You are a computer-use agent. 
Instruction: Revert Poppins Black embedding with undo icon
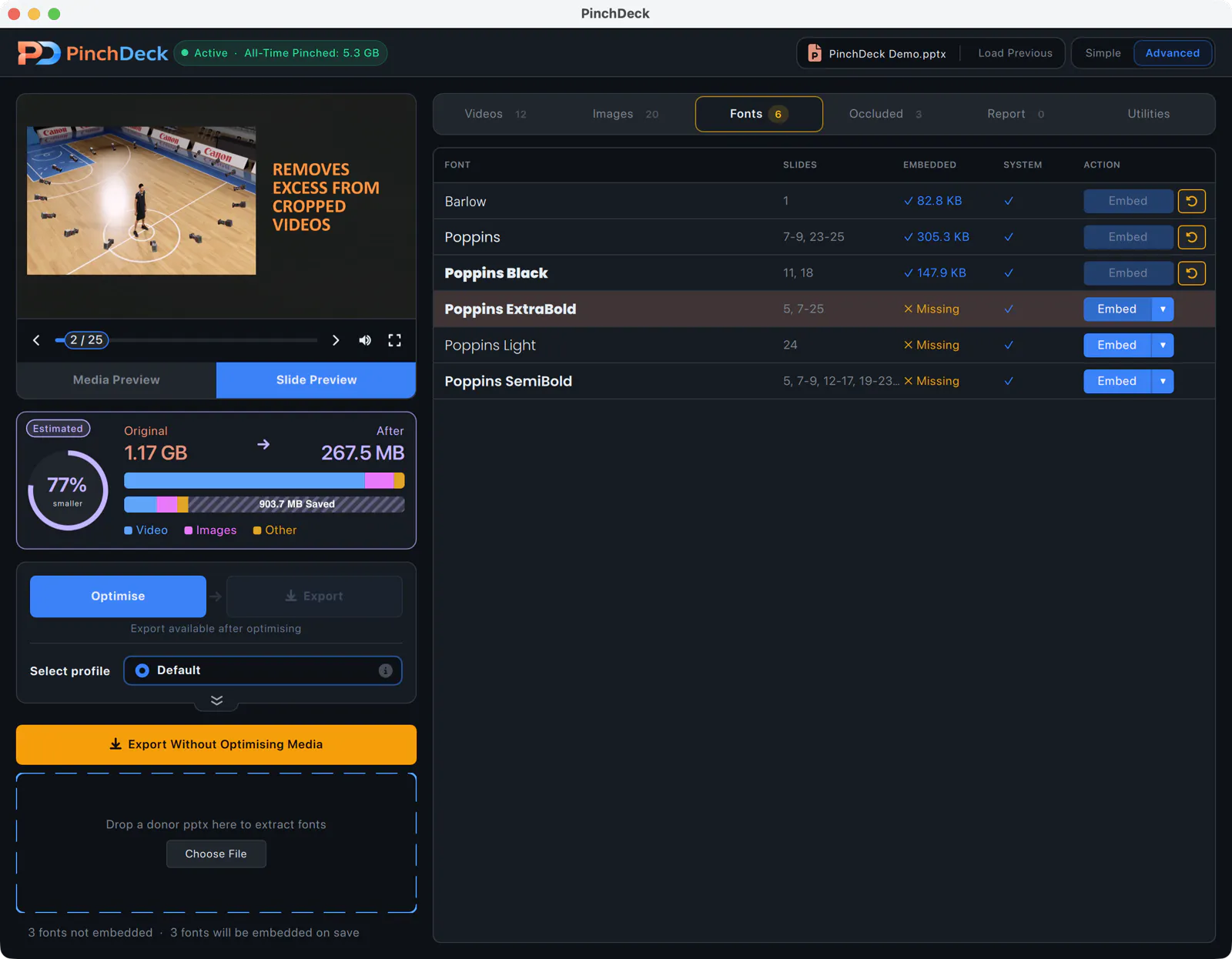1191,273
